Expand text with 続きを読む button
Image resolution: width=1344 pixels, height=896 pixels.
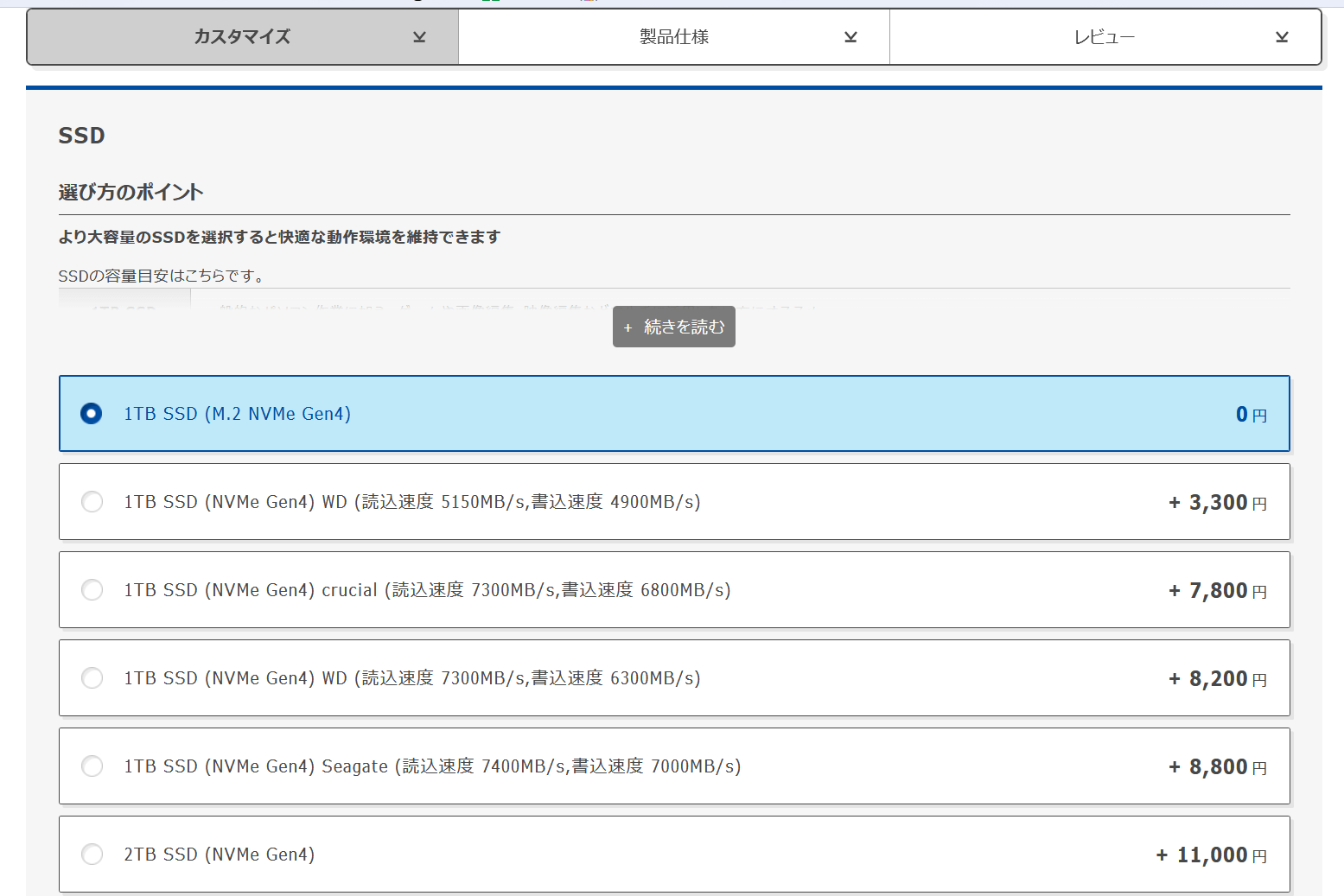674,327
